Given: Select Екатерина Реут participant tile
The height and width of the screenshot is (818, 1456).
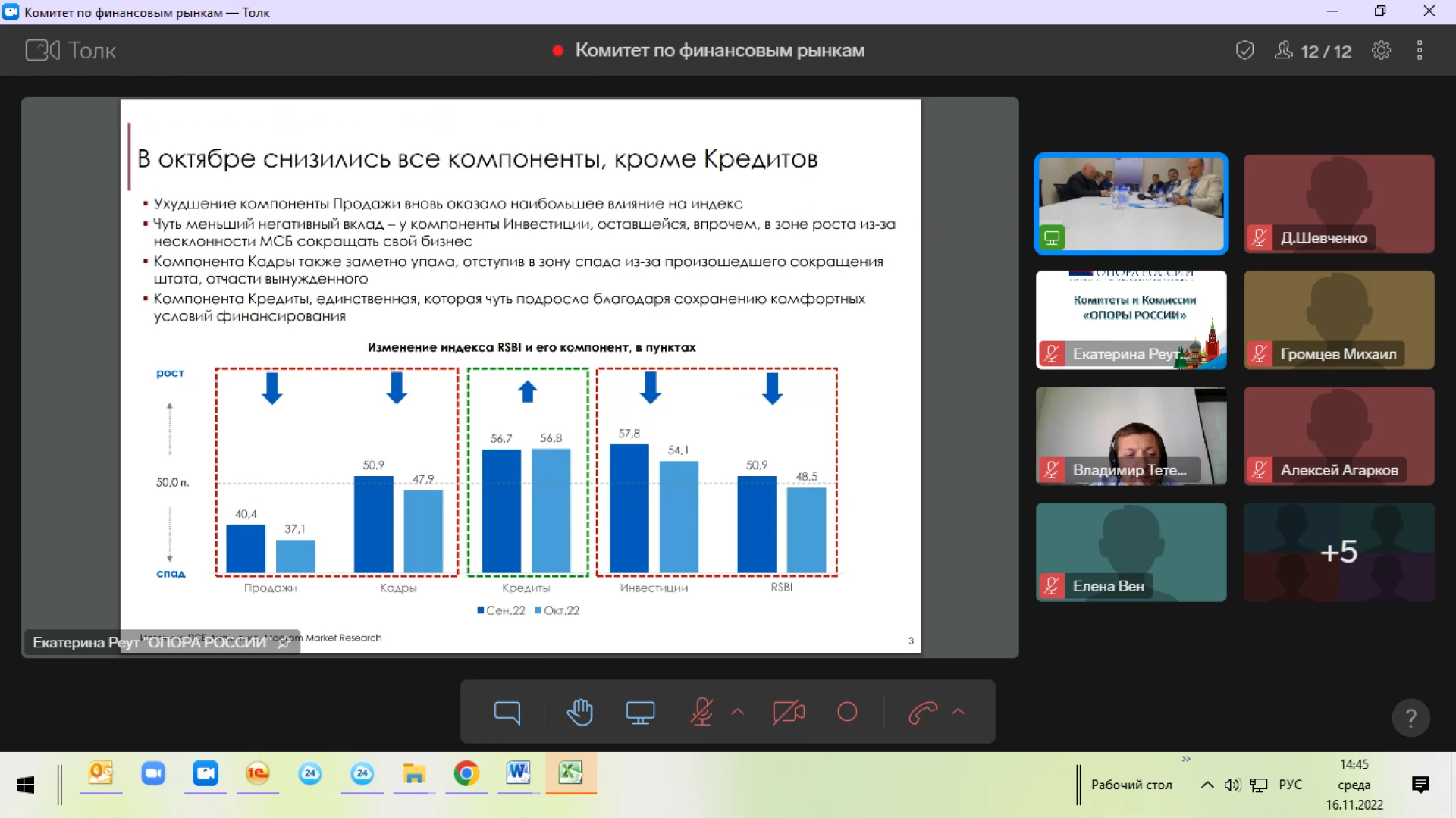Looking at the screenshot, I should pos(1131,320).
